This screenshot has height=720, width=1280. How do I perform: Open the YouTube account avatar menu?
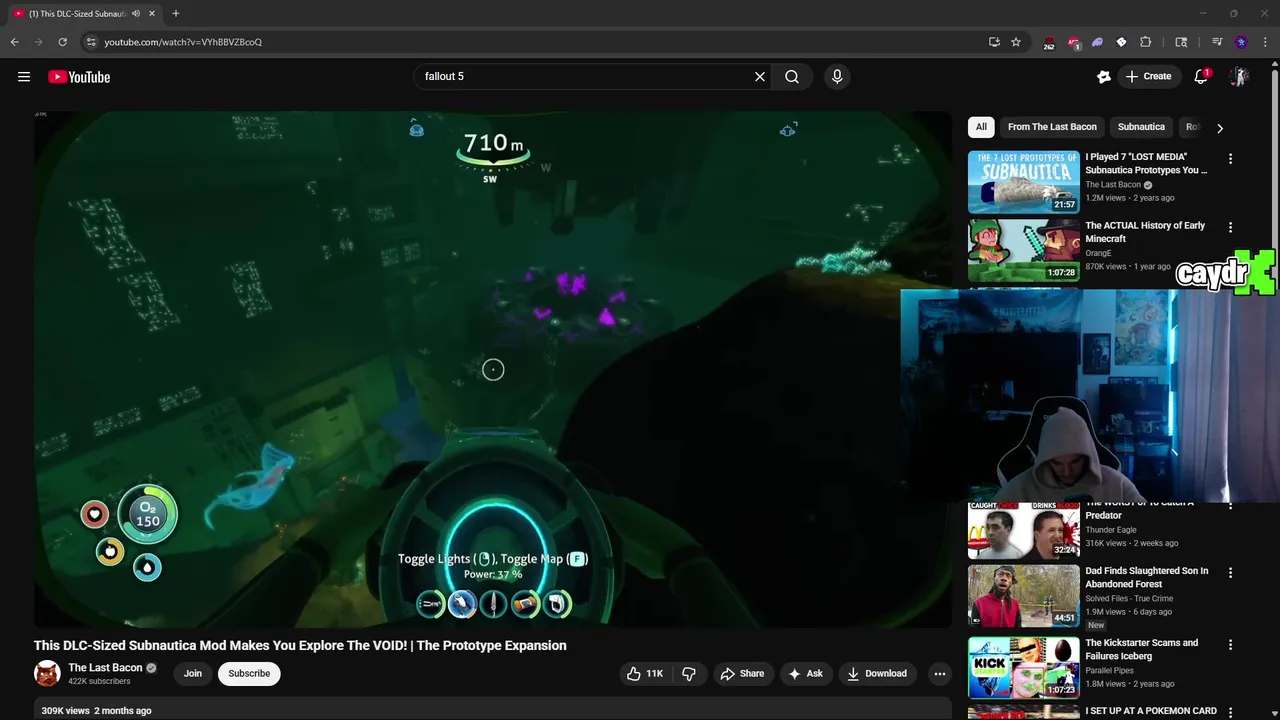pyautogui.click(x=1239, y=77)
